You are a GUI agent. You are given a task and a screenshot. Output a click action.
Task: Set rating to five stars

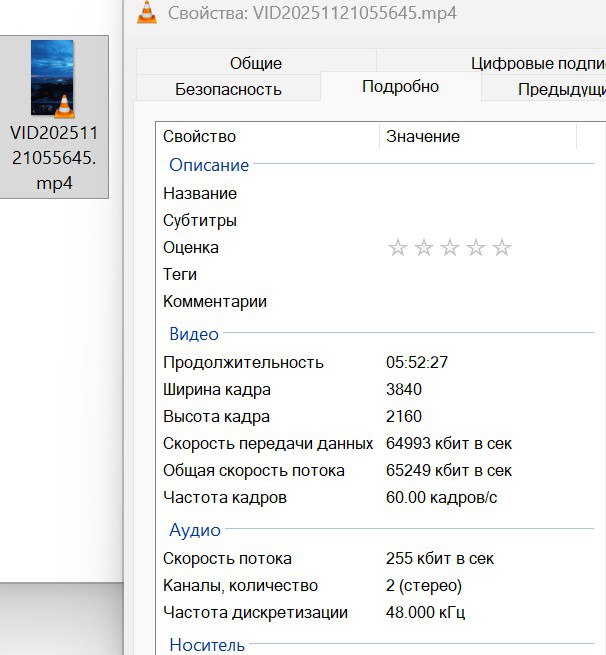[x=502, y=248]
